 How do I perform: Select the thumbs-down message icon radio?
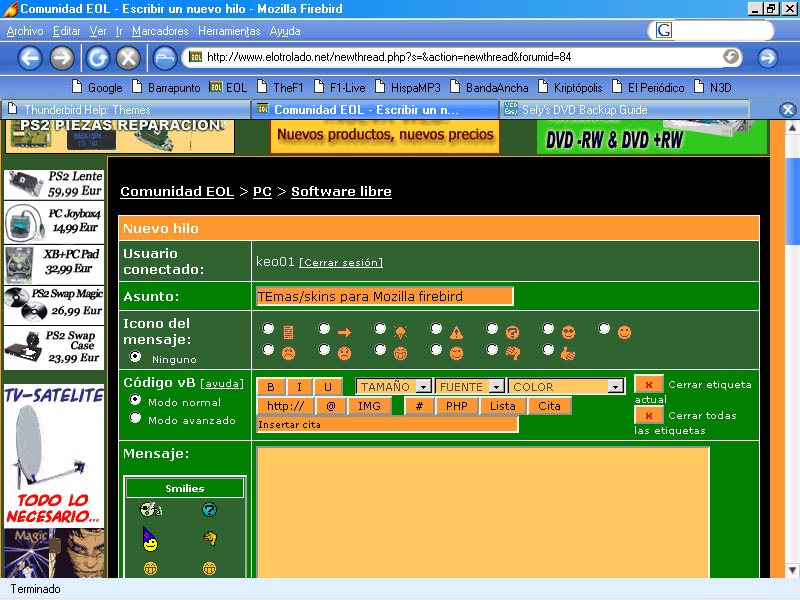[x=492, y=350]
